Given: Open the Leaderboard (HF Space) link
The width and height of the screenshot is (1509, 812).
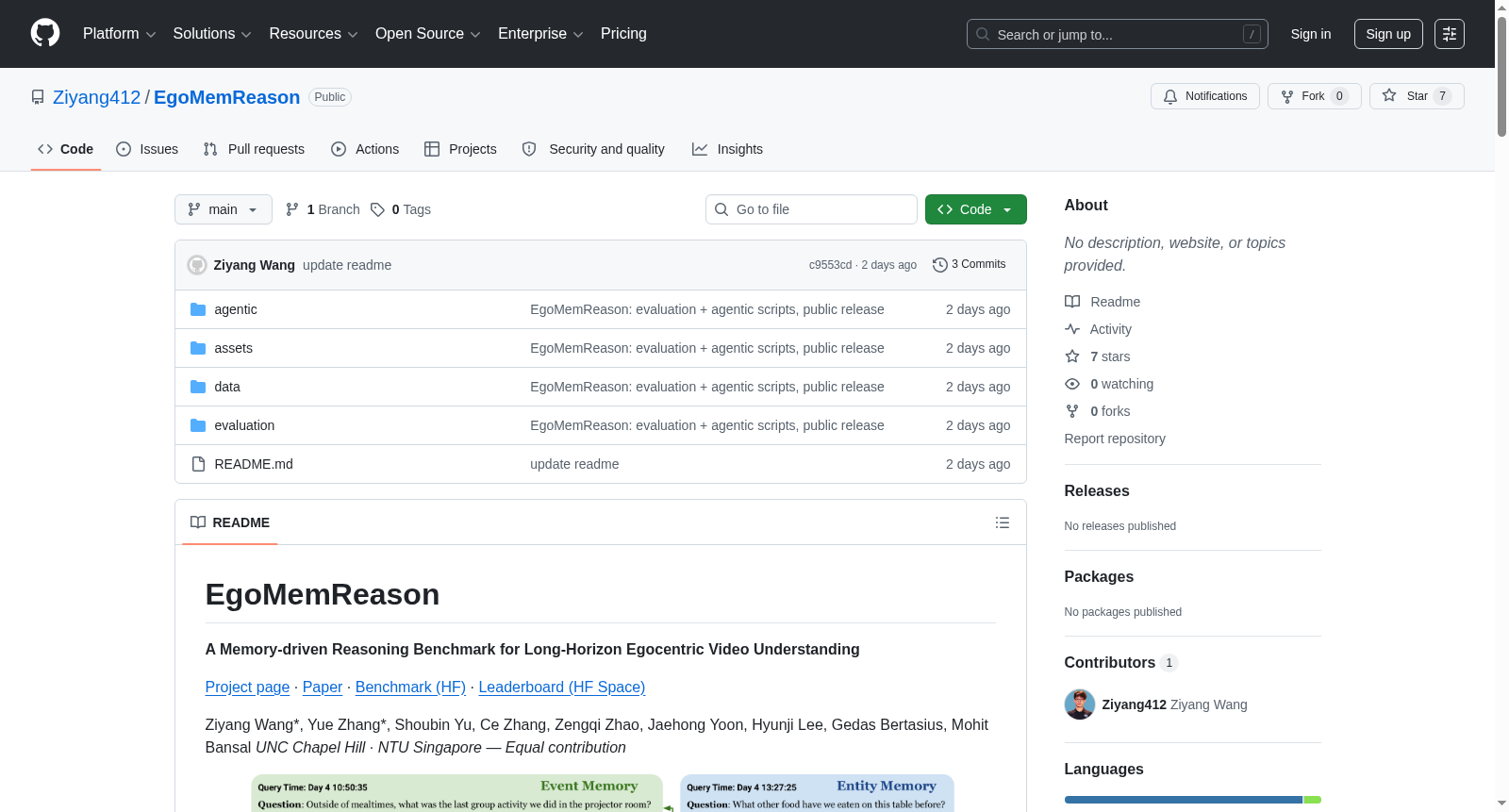Looking at the screenshot, I should tap(562, 688).
